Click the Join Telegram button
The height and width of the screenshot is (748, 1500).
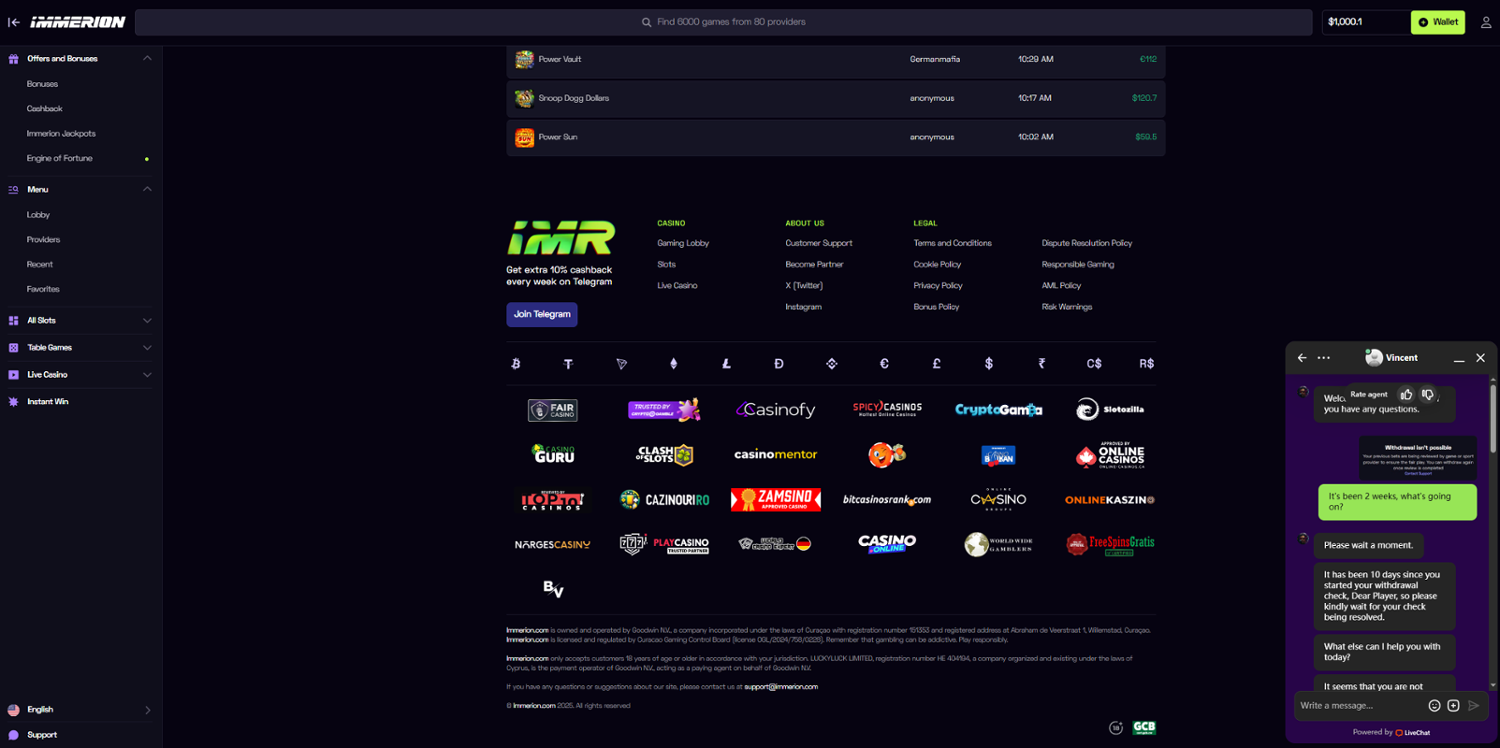point(541,314)
